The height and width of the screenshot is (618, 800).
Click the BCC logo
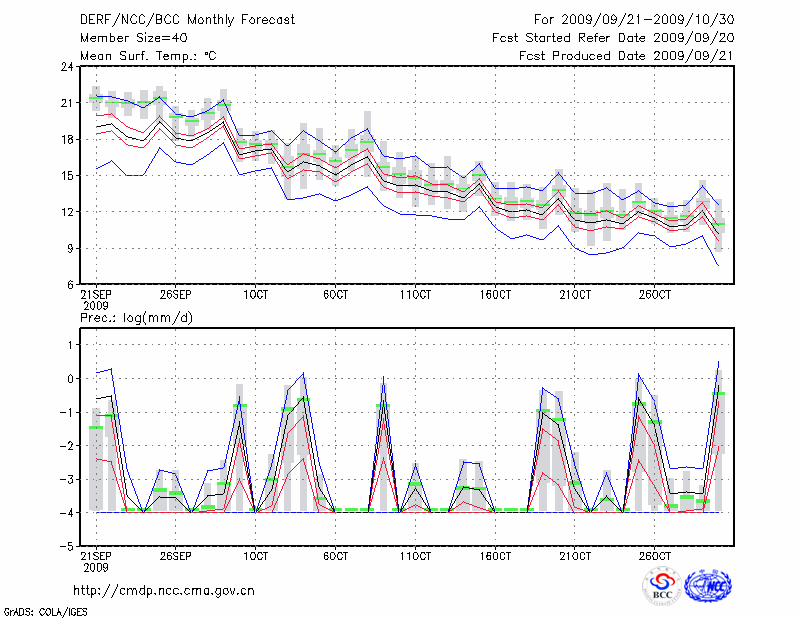click(662, 587)
